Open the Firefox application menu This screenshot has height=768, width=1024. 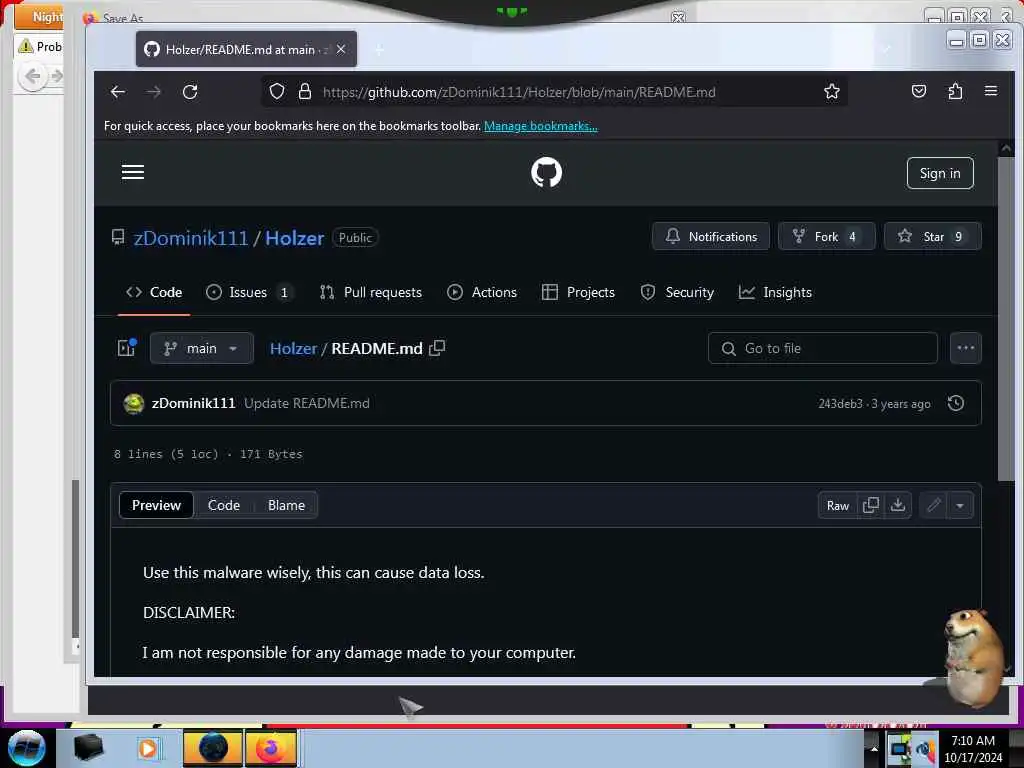coord(991,91)
